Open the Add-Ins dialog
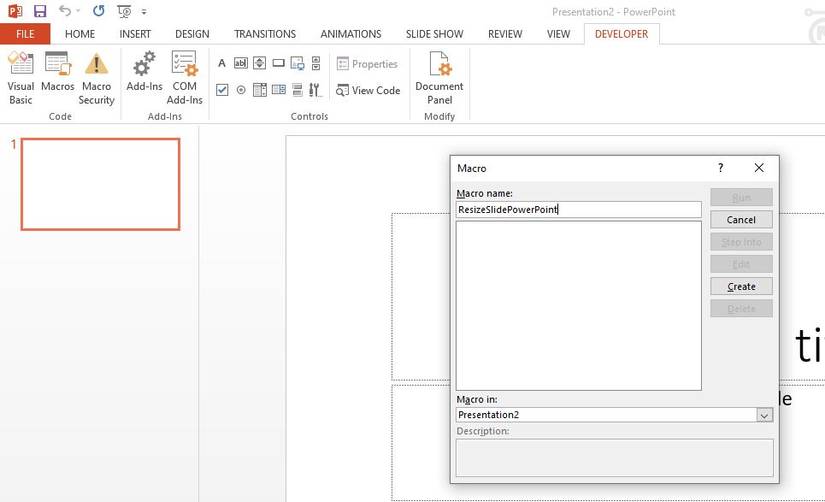 pos(144,72)
